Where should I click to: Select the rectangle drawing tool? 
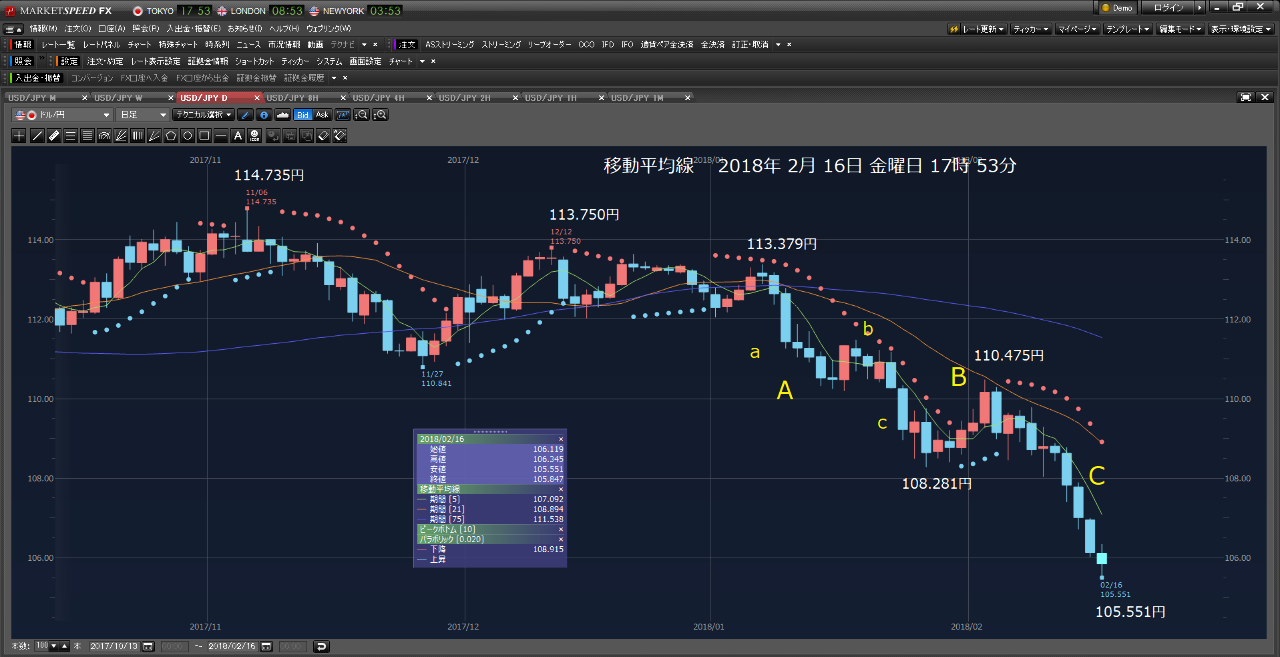pyautogui.click(x=203, y=135)
